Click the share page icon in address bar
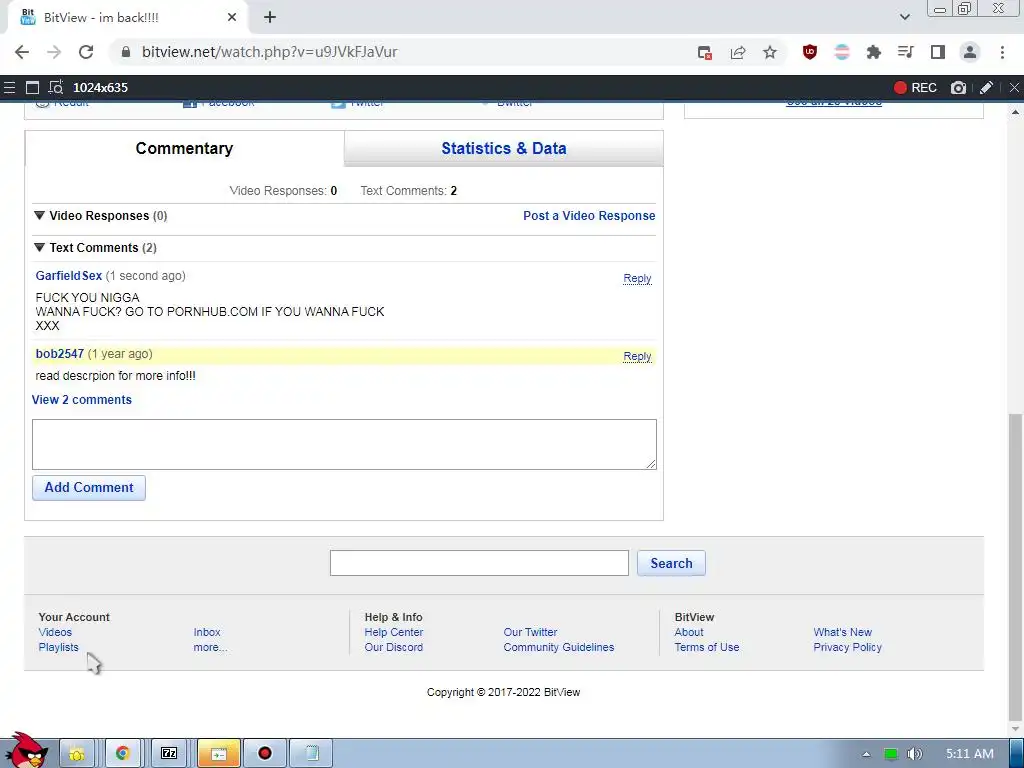This screenshot has width=1024, height=768. pos(738,52)
